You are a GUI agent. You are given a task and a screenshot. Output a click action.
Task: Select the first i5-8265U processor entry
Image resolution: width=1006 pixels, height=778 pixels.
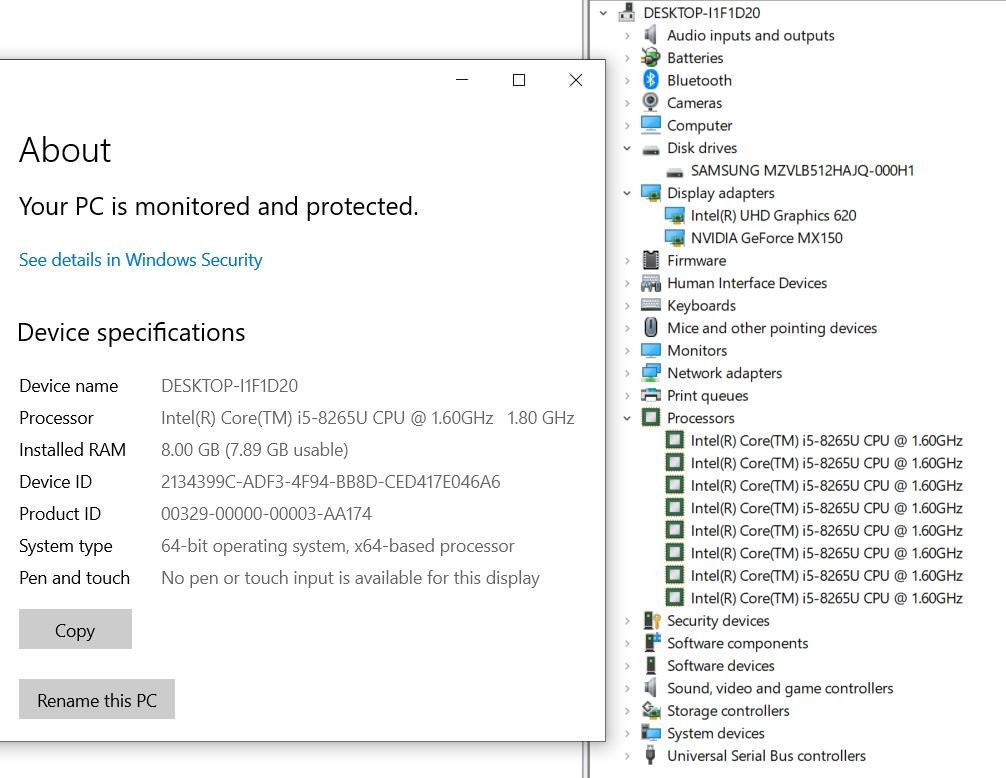point(826,441)
